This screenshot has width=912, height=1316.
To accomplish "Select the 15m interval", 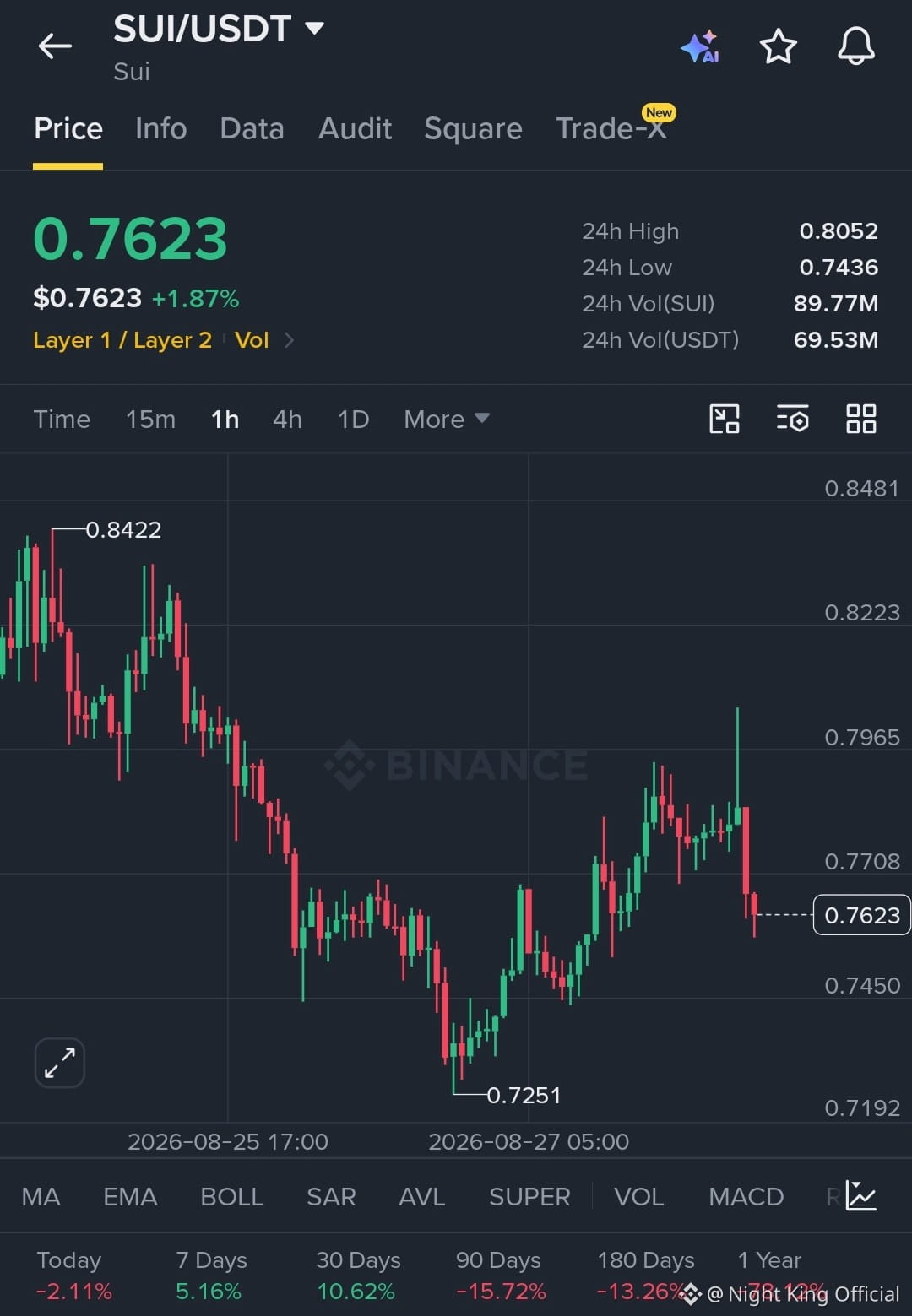I will click(150, 419).
